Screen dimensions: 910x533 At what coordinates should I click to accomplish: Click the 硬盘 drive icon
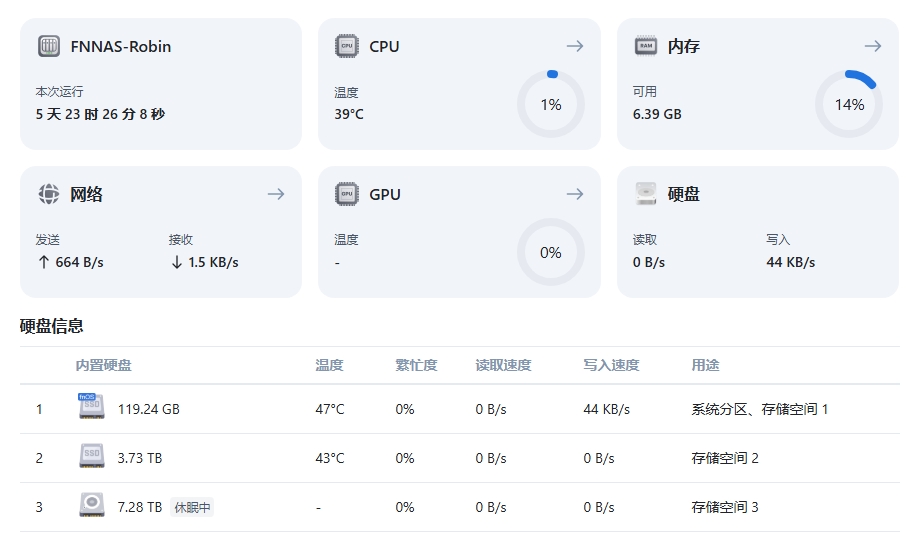point(646,194)
